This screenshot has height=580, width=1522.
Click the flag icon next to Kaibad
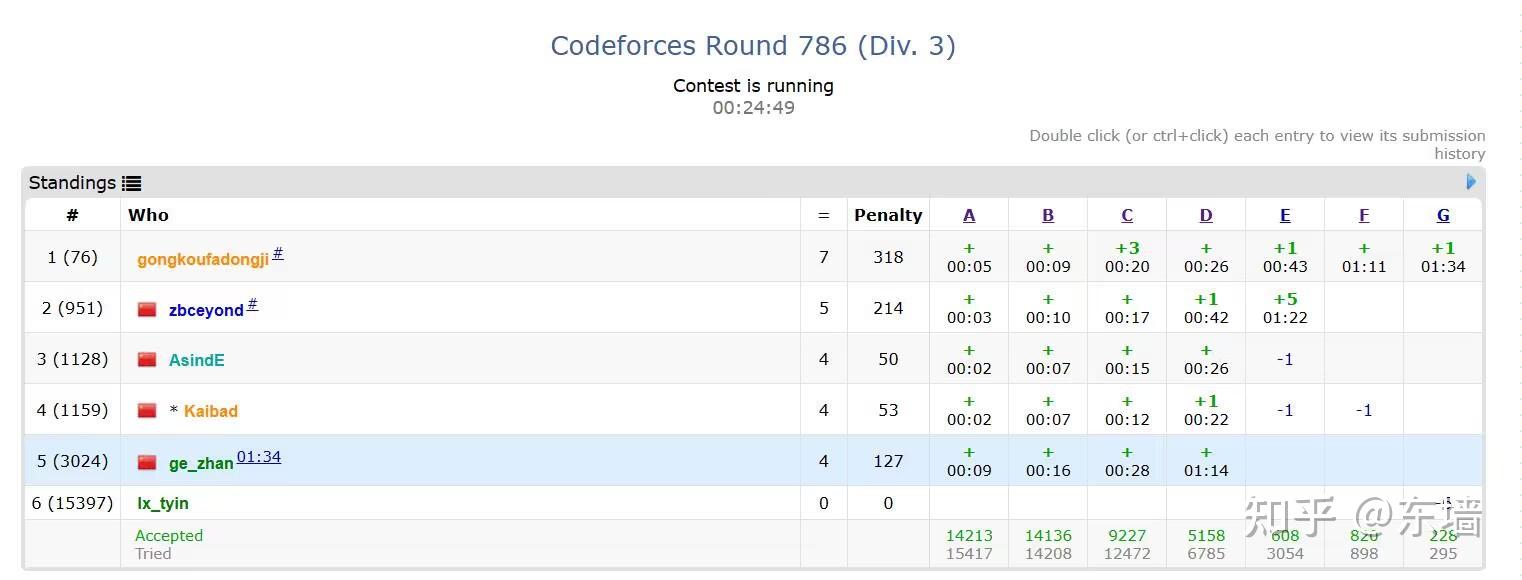147,410
